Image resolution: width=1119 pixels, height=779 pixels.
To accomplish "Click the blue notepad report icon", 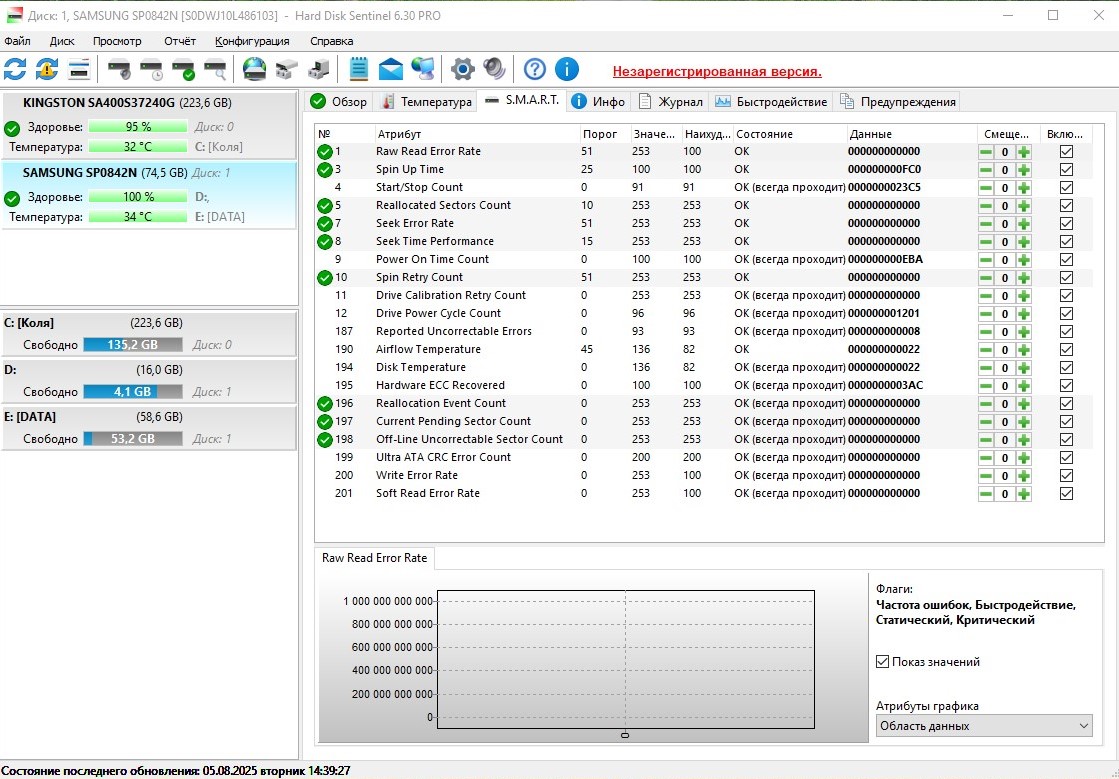I will click(x=359, y=69).
